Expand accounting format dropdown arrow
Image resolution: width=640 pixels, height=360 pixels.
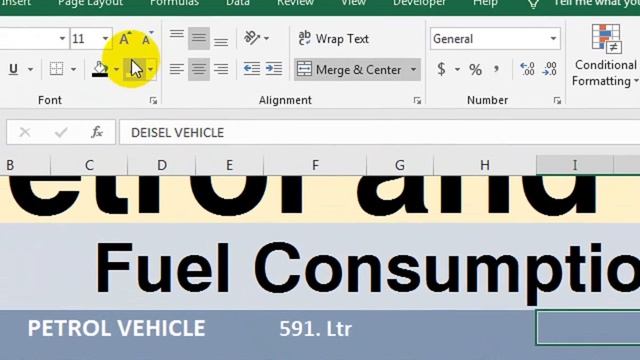click(x=458, y=70)
